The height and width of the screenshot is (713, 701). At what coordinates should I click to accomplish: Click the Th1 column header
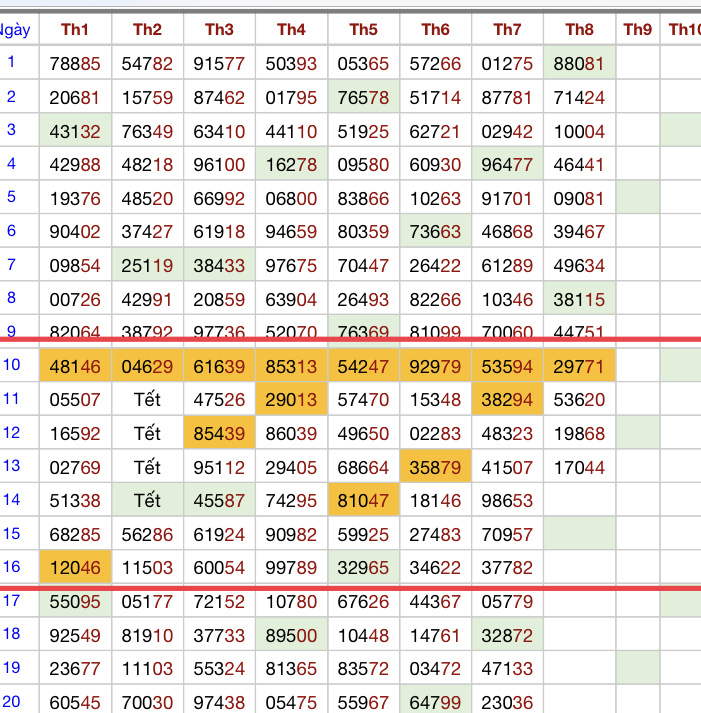pyautogui.click(x=75, y=30)
